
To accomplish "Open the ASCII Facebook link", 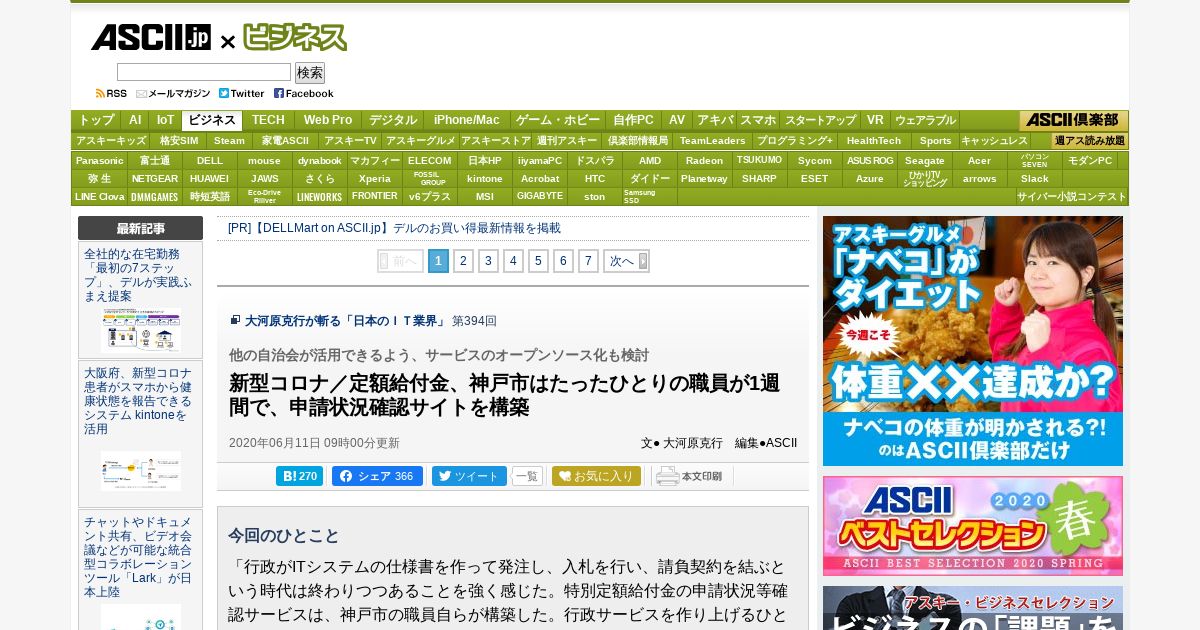I will point(304,93).
